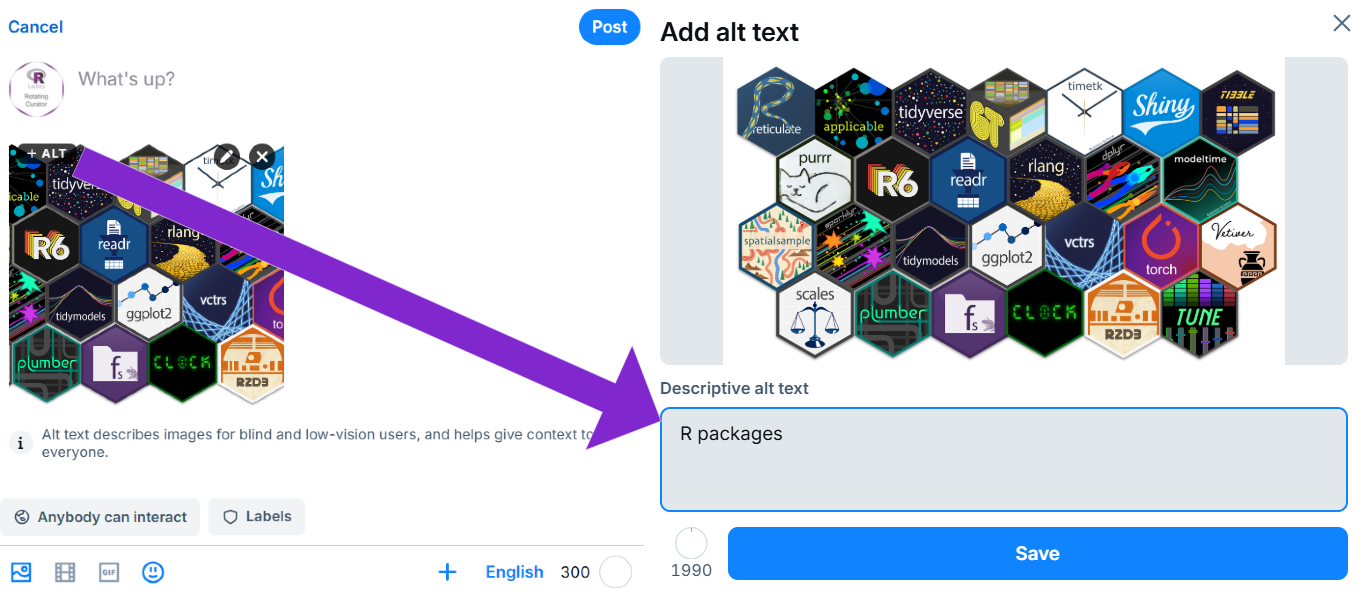Click the add image icon
1365x597 pixels.
21,572
